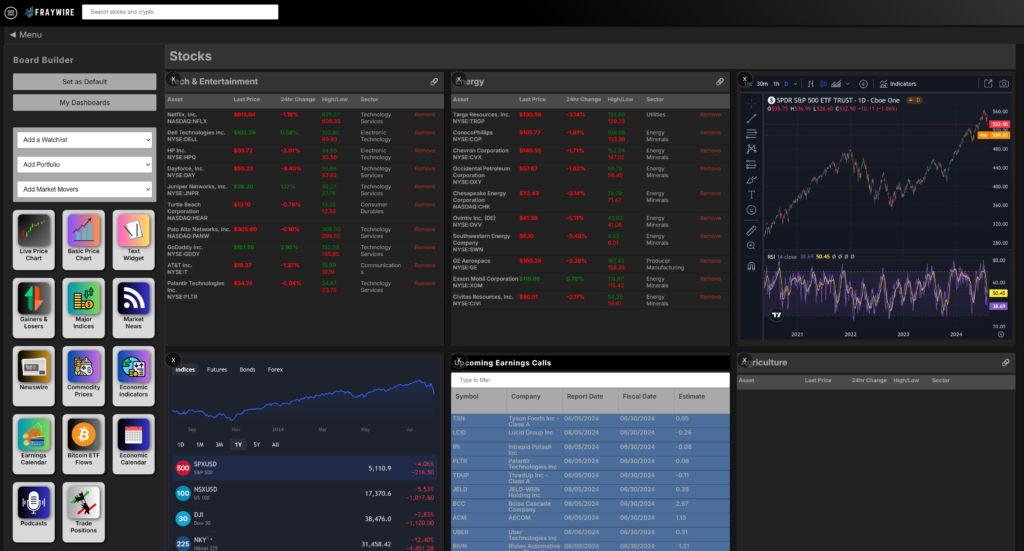The image size is (1024, 551).
Task: Open the hamburger menu beside the Fraywire logo
Action: (x=11, y=12)
